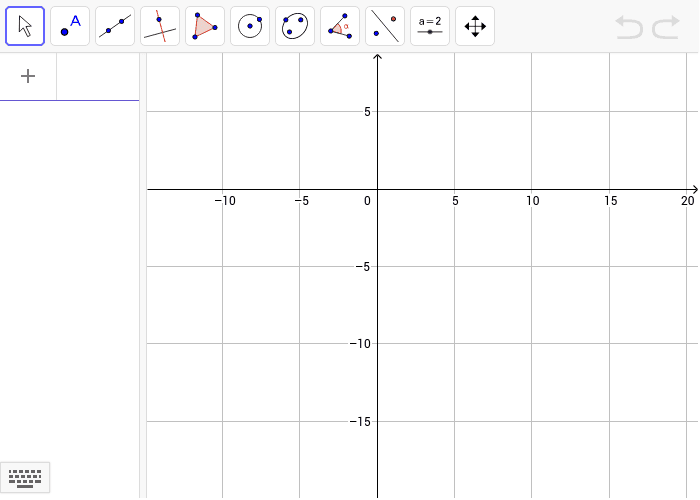
Task: Click the x-axis label 10
Action: click(533, 201)
